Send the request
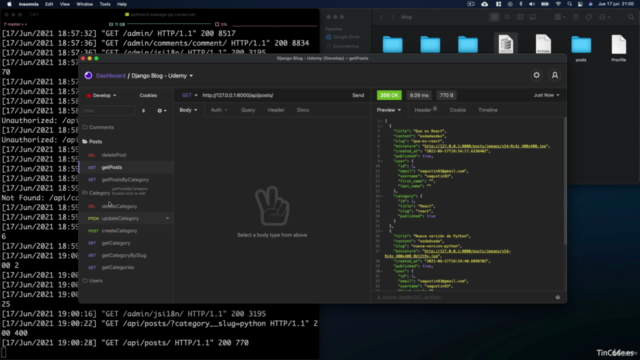 pyautogui.click(x=358, y=95)
